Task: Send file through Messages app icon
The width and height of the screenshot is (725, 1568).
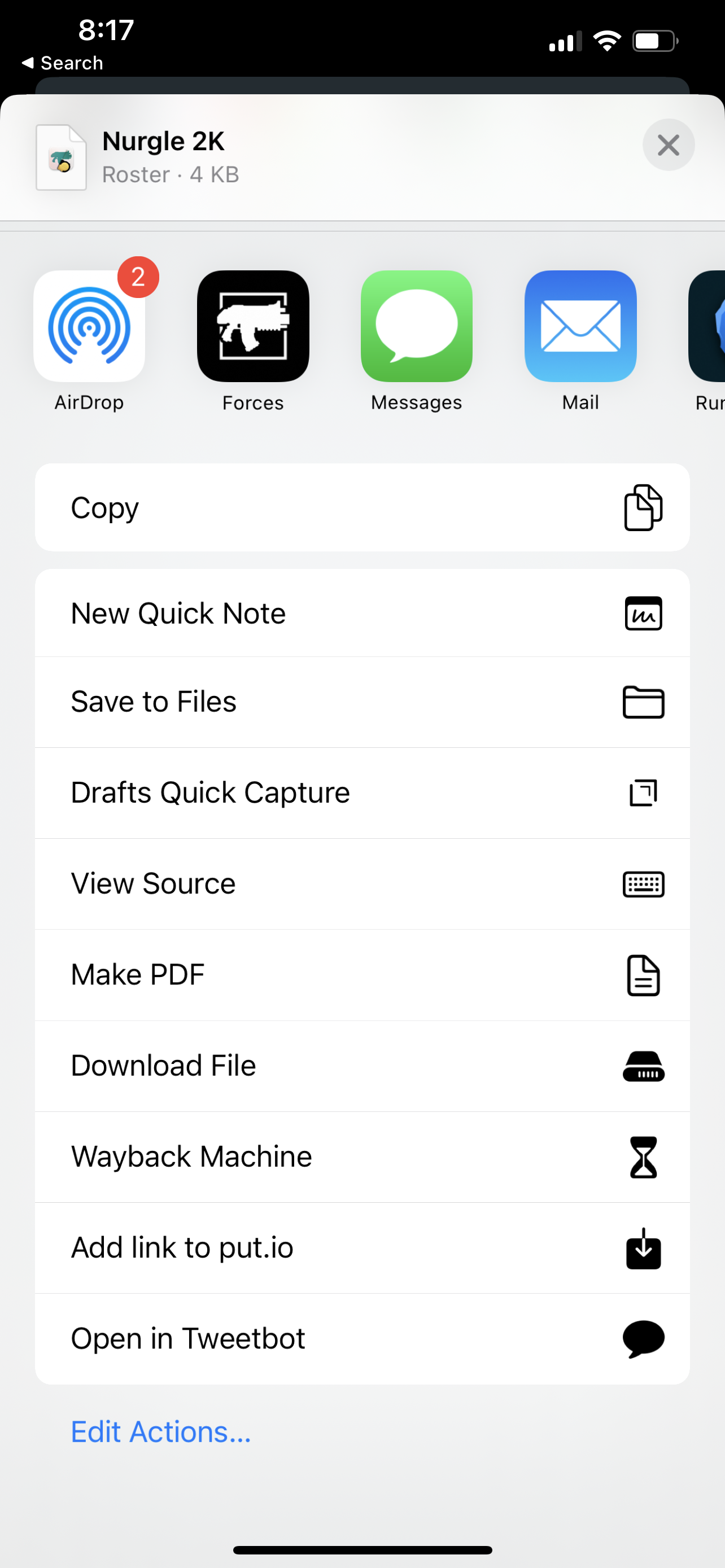Action: click(417, 326)
